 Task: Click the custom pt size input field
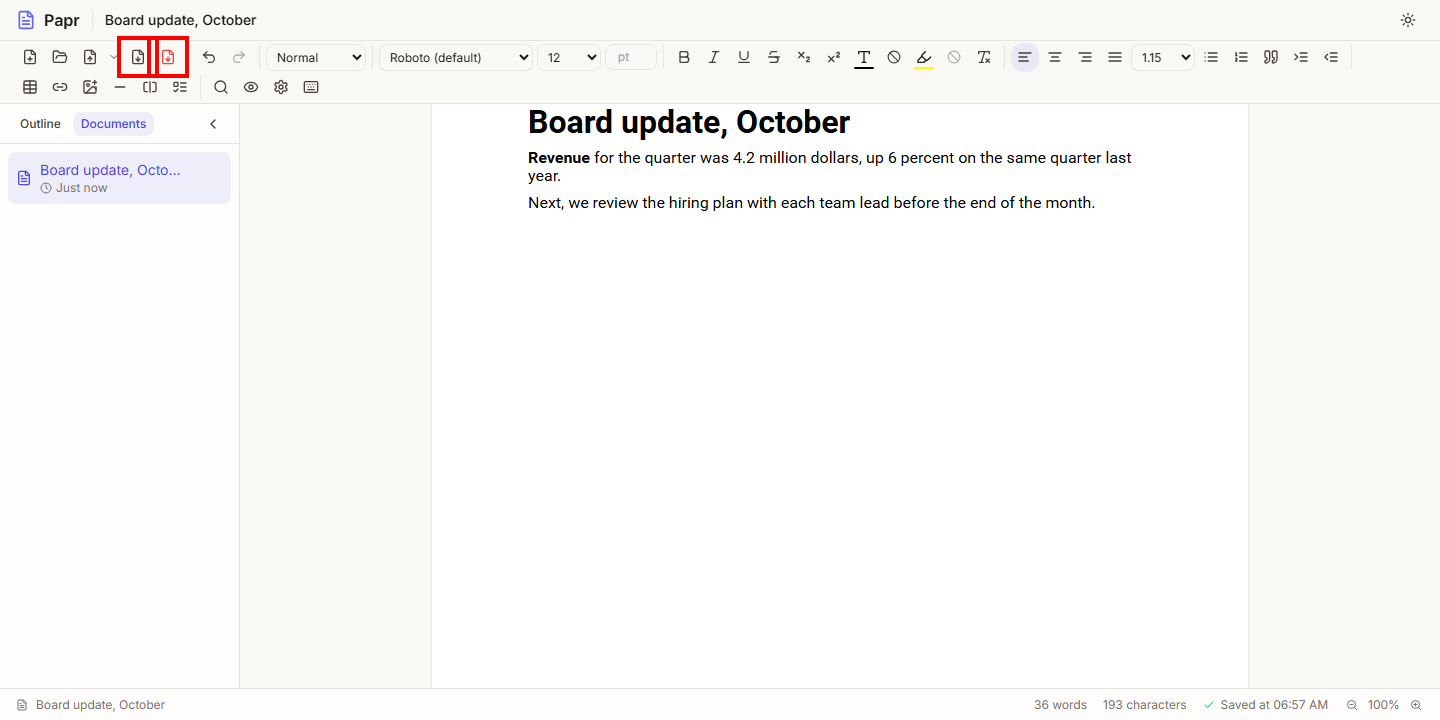pos(631,57)
